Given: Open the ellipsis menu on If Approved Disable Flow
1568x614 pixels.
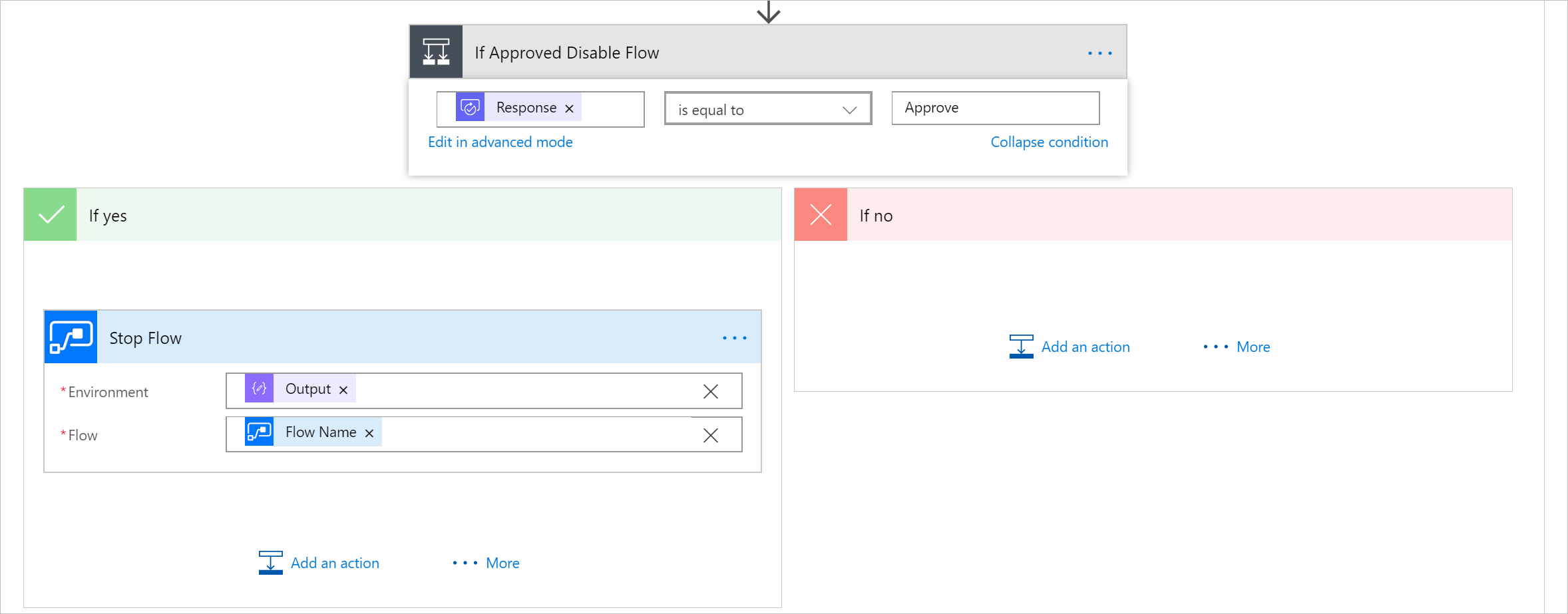Looking at the screenshot, I should [1099, 53].
